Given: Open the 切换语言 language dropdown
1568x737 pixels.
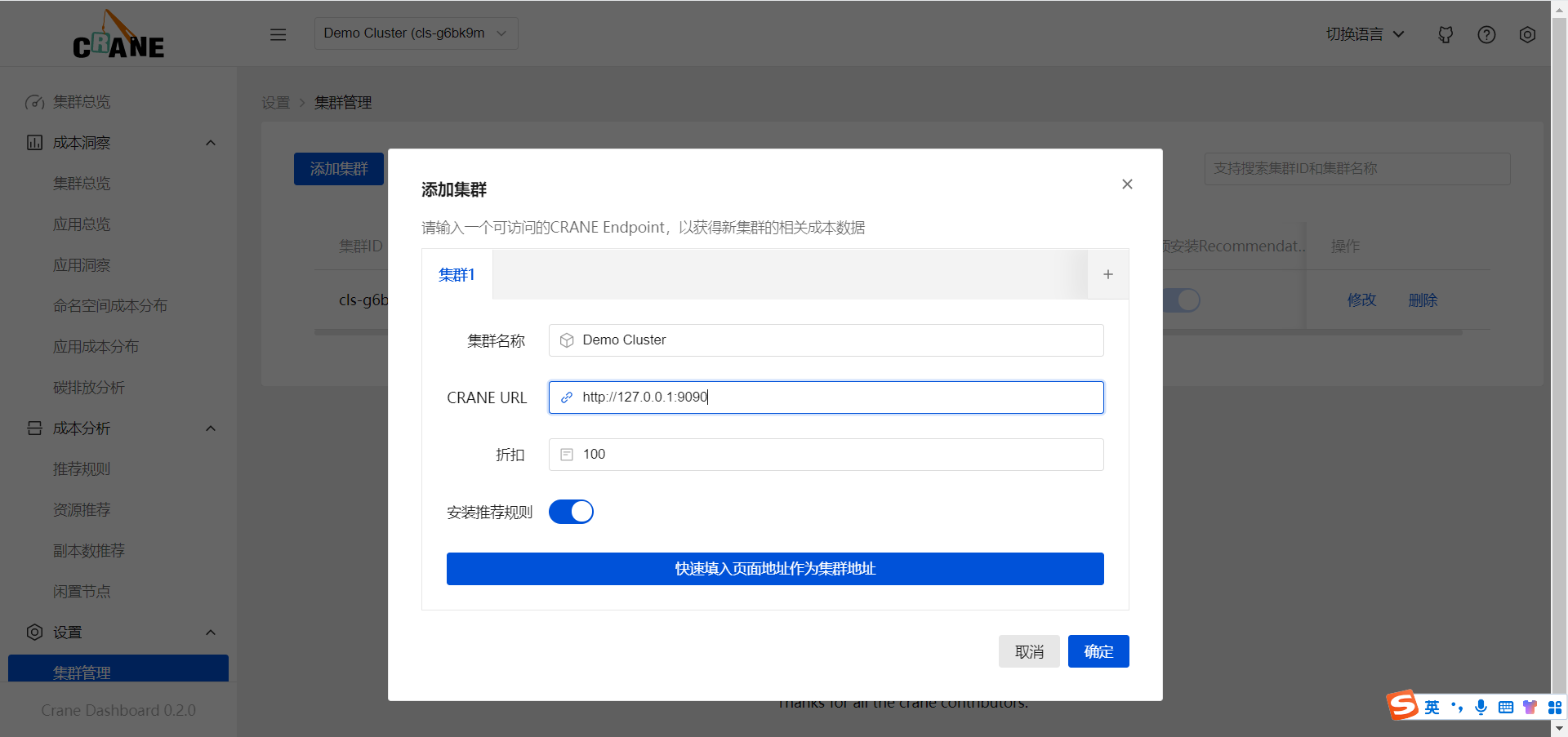Looking at the screenshot, I should pyautogui.click(x=1365, y=34).
